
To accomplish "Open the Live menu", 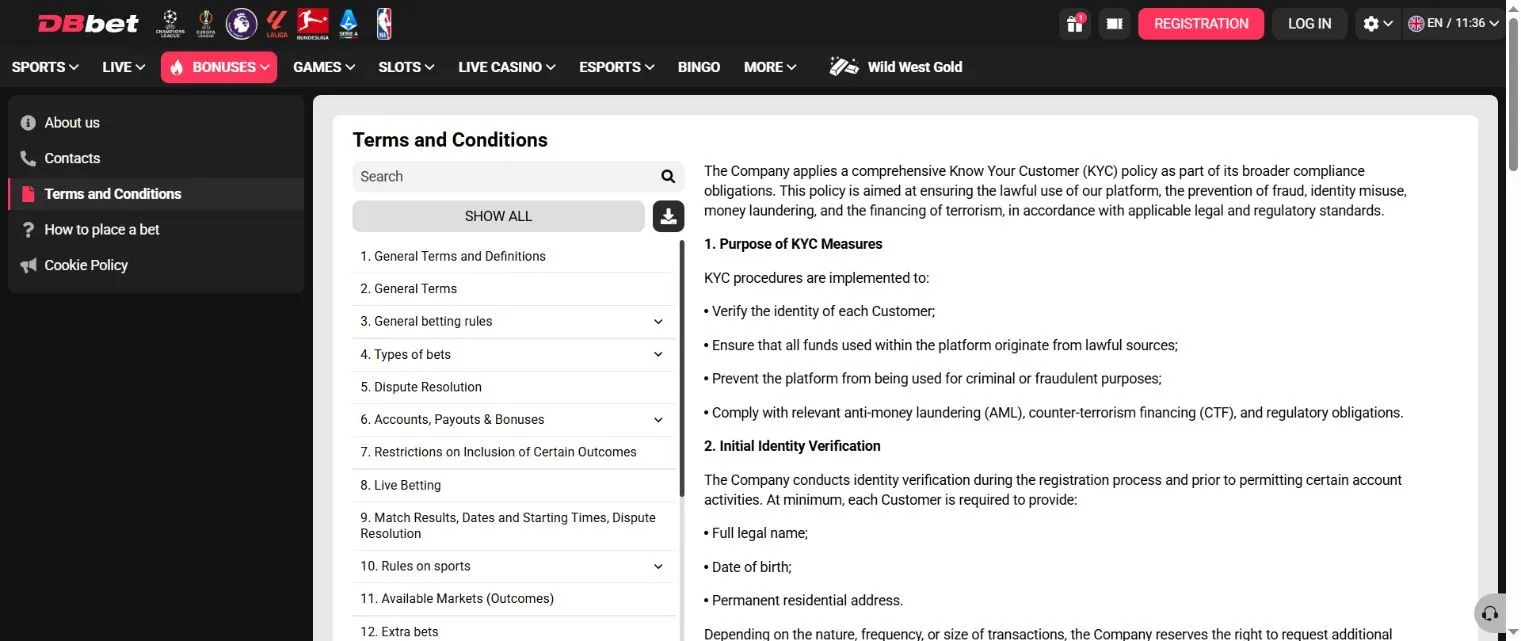I will click(x=123, y=67).
